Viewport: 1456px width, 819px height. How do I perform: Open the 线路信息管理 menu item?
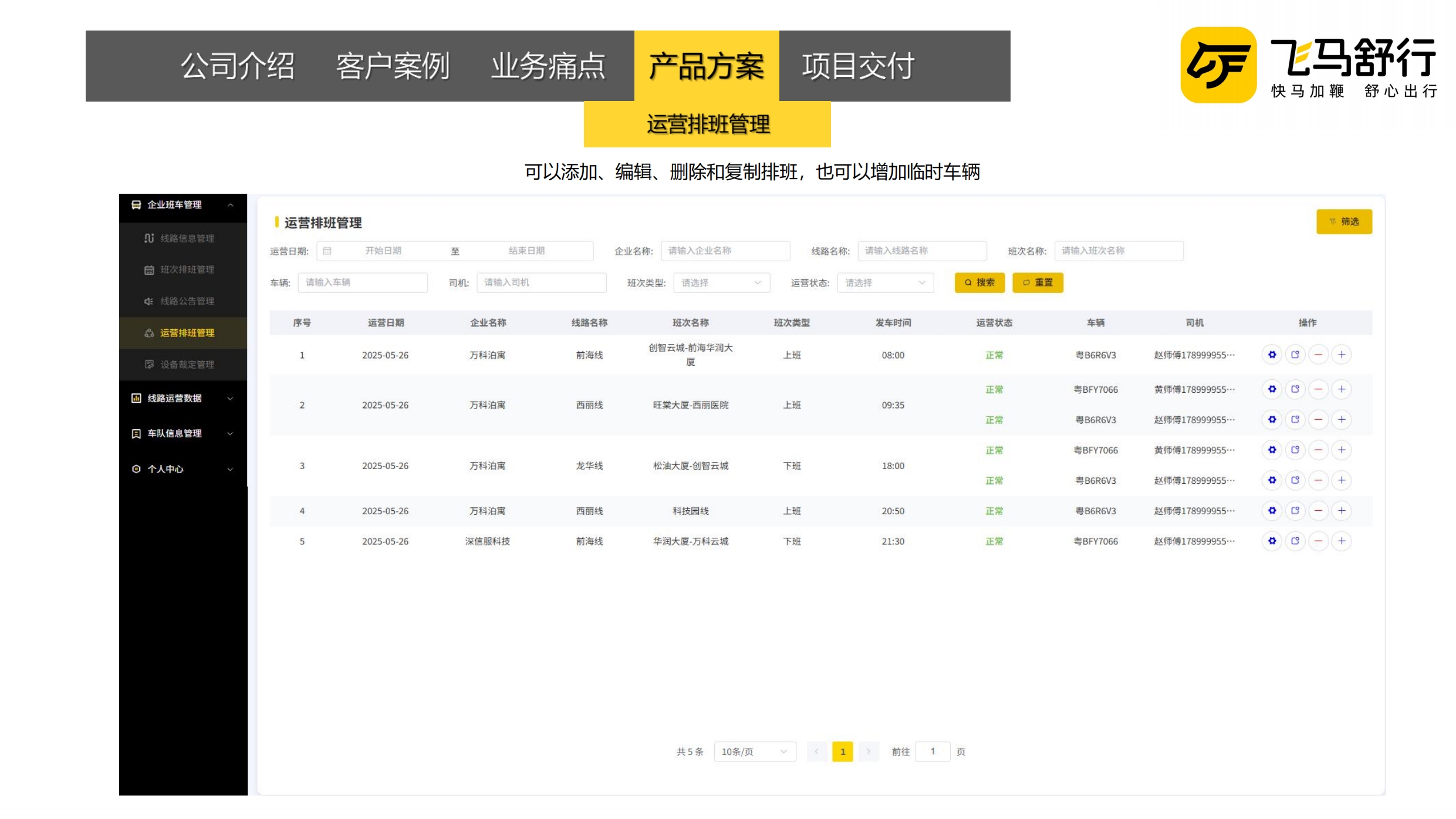tap(183, 238)
